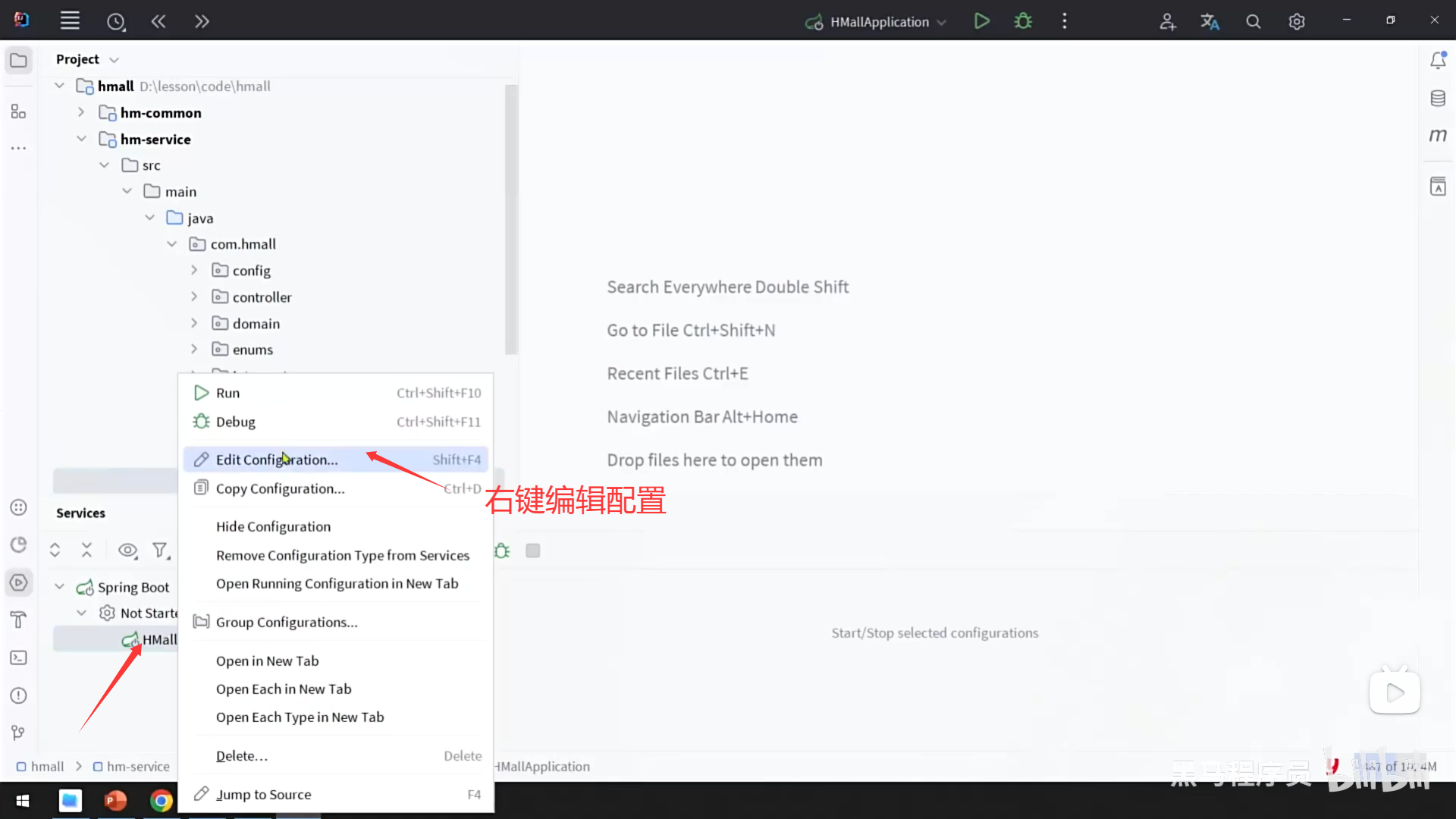Open the IDE Settings gear icon

click(1297, 20)
